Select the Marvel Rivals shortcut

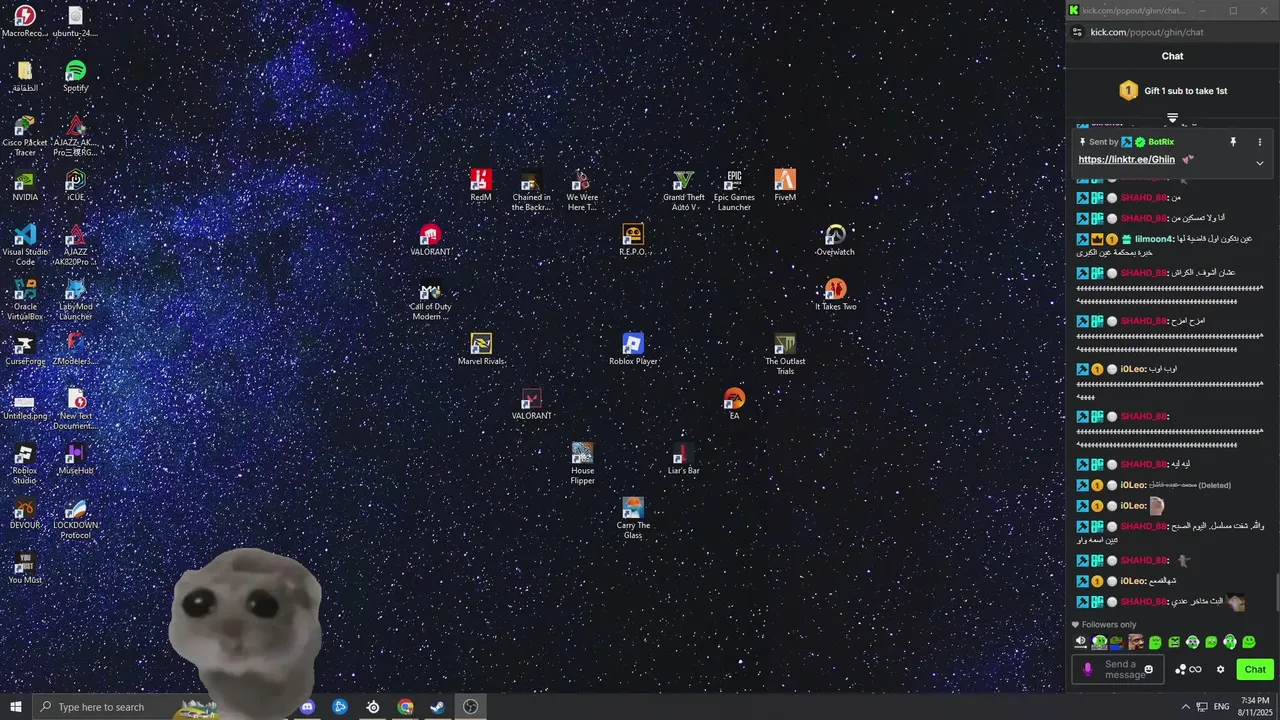coord(481,350)
